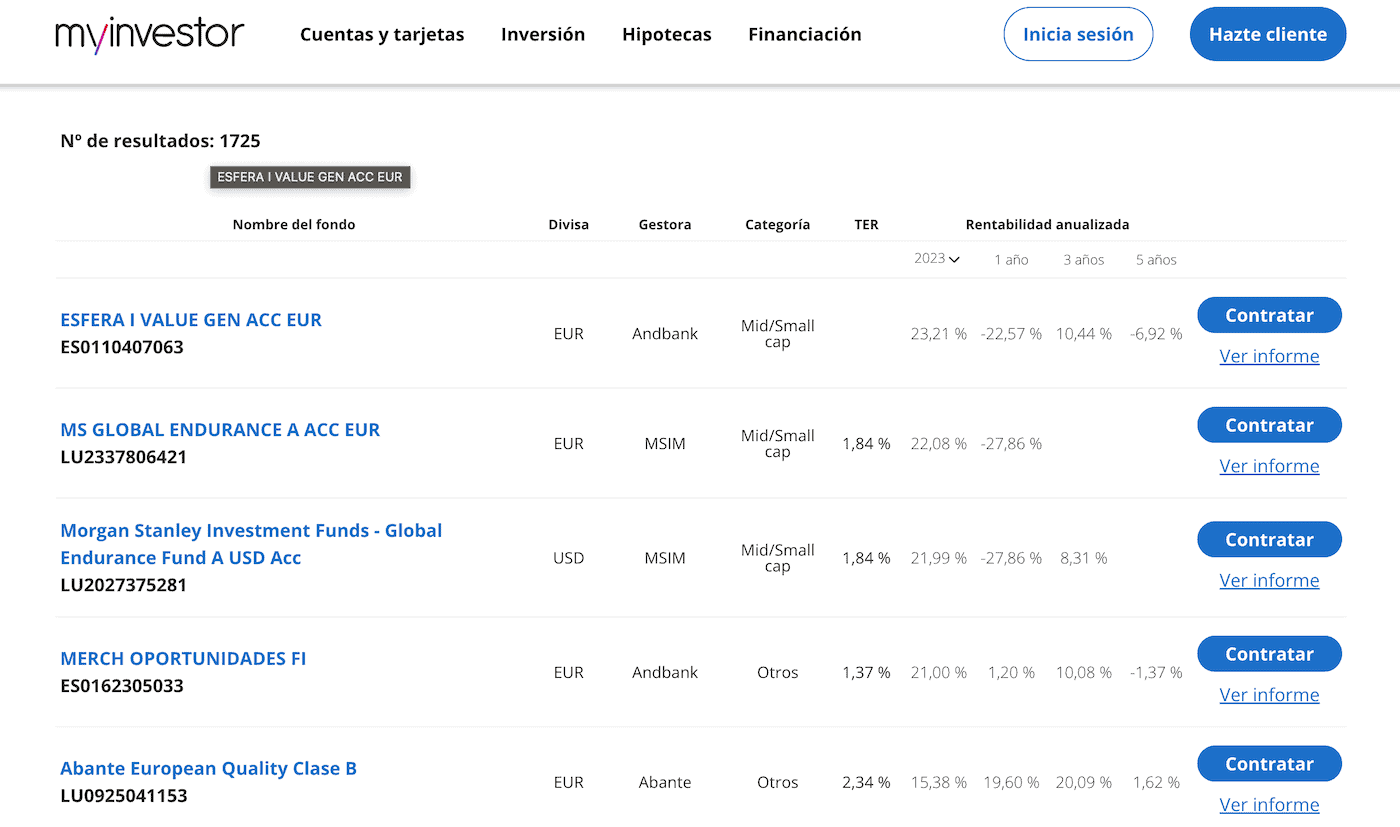
Task: Open Ver informe for MERCH OPORTUNIDADES FI
Action: tap(1269, 695)
